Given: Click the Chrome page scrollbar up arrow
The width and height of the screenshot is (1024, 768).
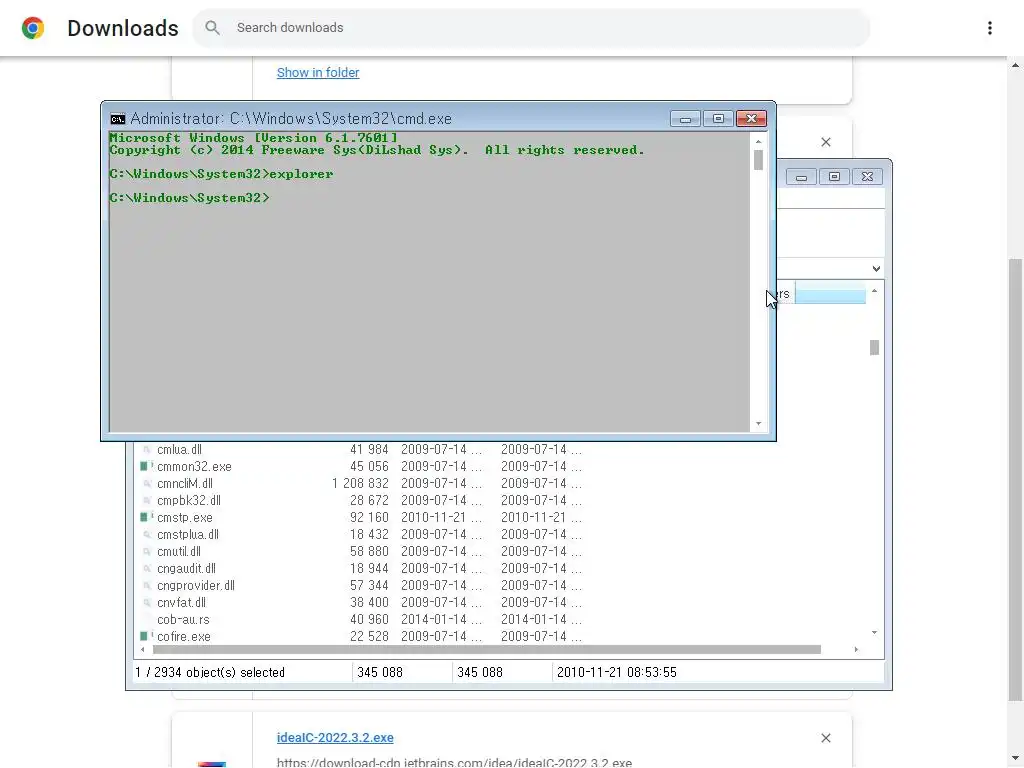Looking at the screenshot, I should coord(1015,65).
